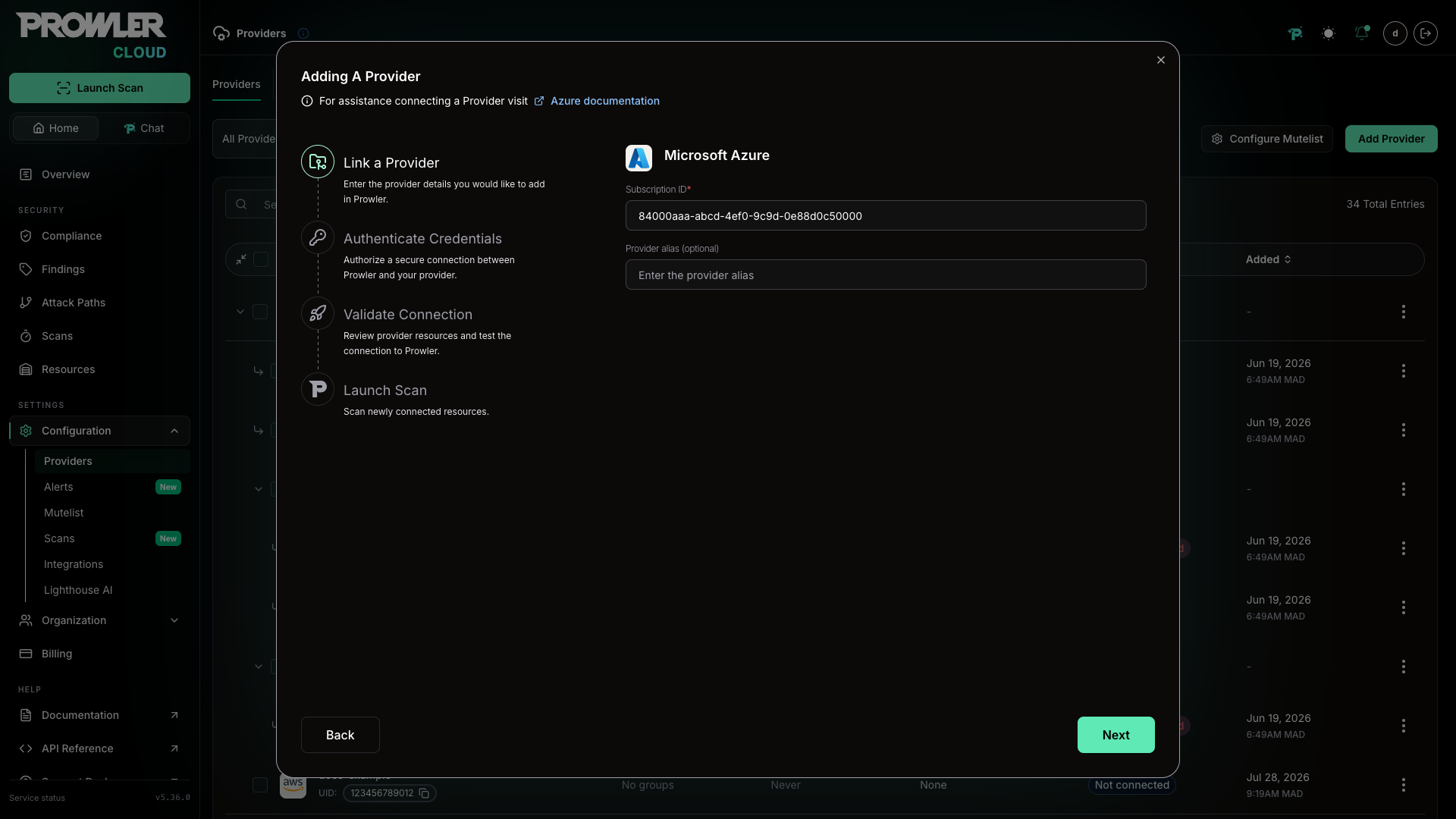This screenshot has height=819, width=1456.
Task: Open actions menu for Jul 28, 2026 row
Action: [x=1403, y=785]
